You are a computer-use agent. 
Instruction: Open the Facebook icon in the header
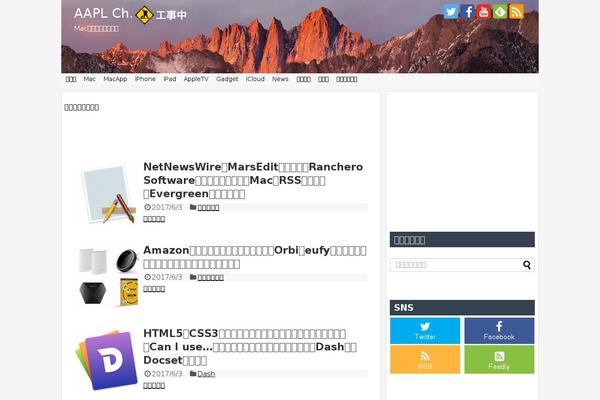[x=467, y=12]
